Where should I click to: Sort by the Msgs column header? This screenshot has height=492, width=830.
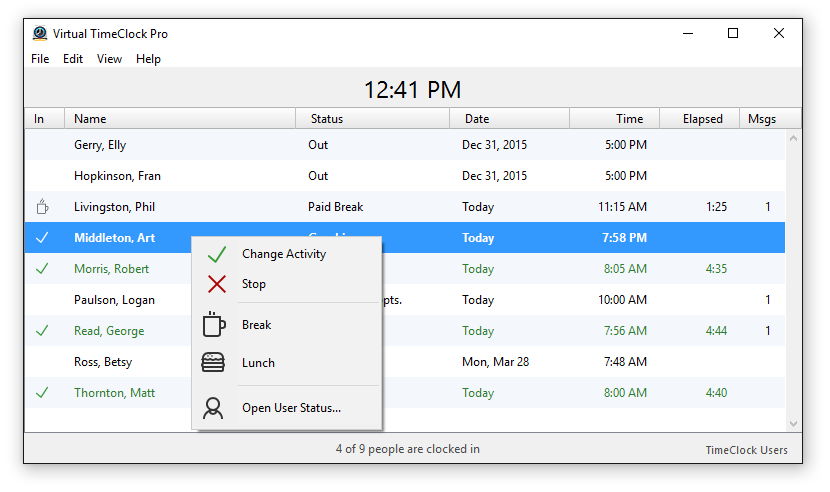[770, 119]
